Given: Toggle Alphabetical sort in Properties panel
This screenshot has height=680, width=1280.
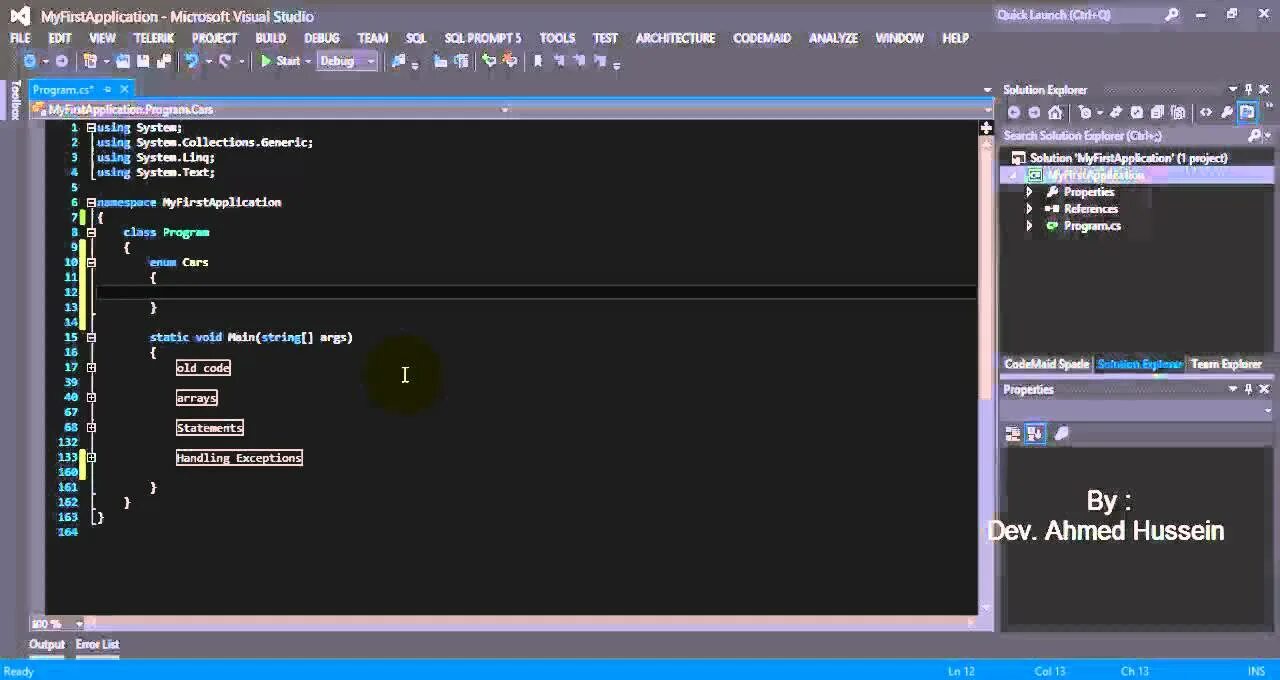Looking at the screenshot, I should pos(1035,434).
